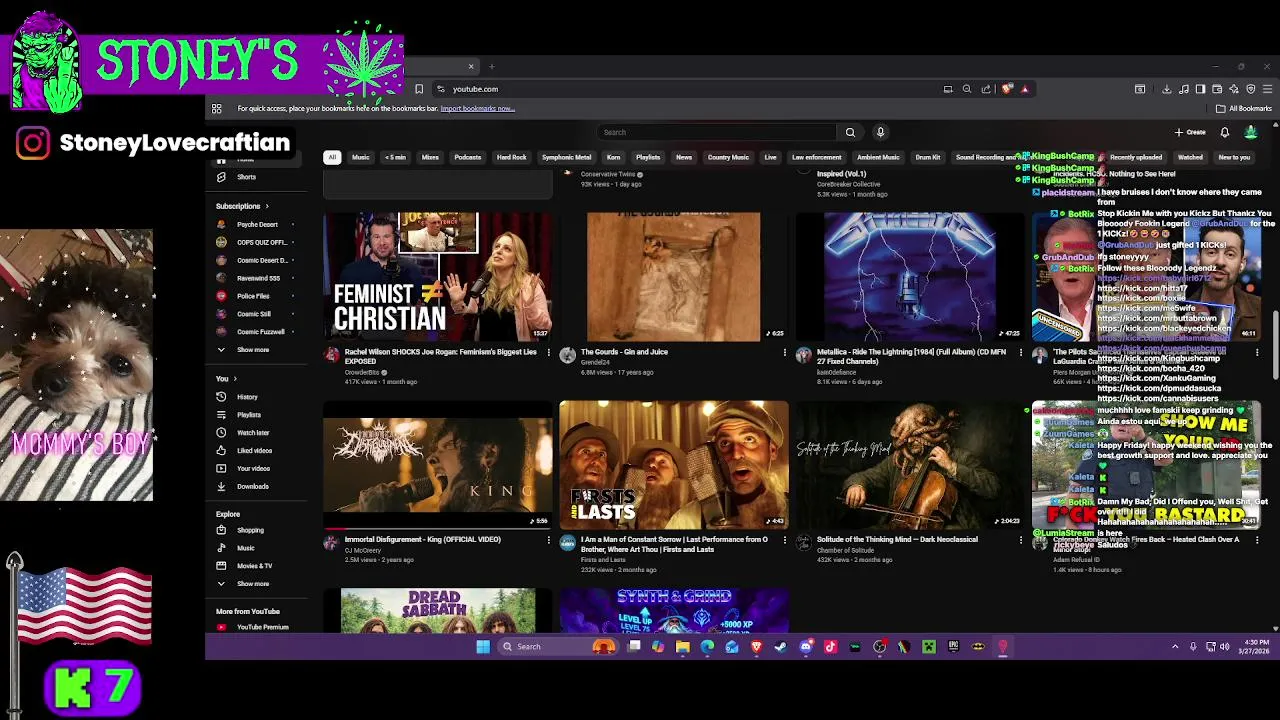Select the Podcasts filter chip
1280x720 pixels.
pyautogui.click(x=467, y=157)
